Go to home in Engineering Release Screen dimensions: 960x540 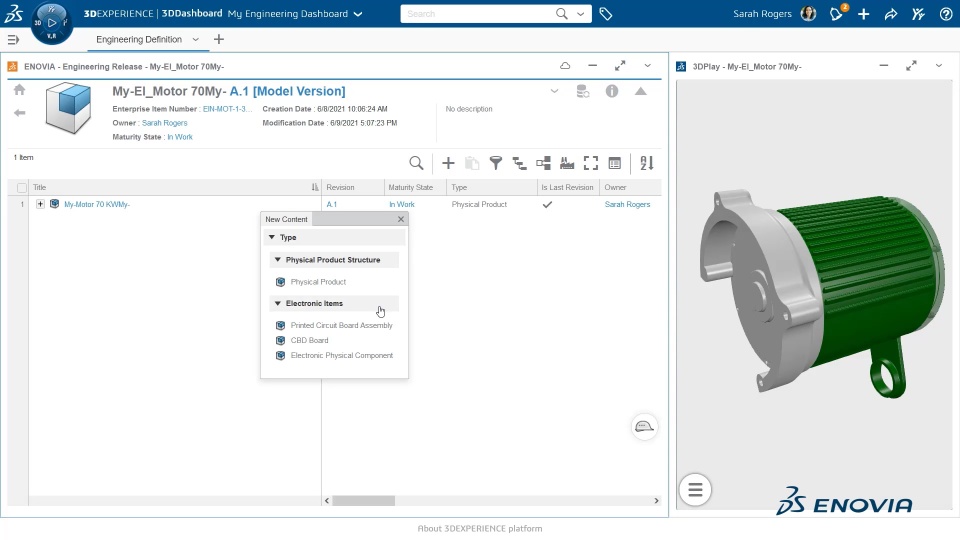(20, 90)
